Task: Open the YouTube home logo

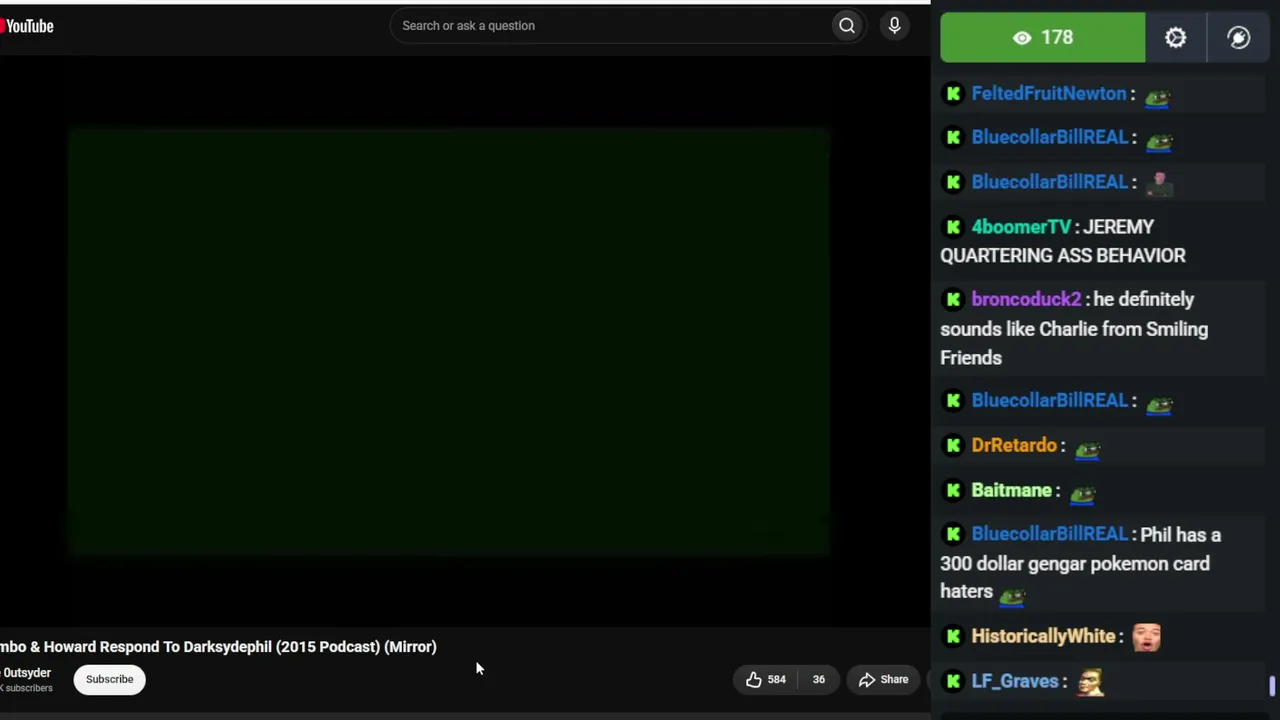Action: 27,26
